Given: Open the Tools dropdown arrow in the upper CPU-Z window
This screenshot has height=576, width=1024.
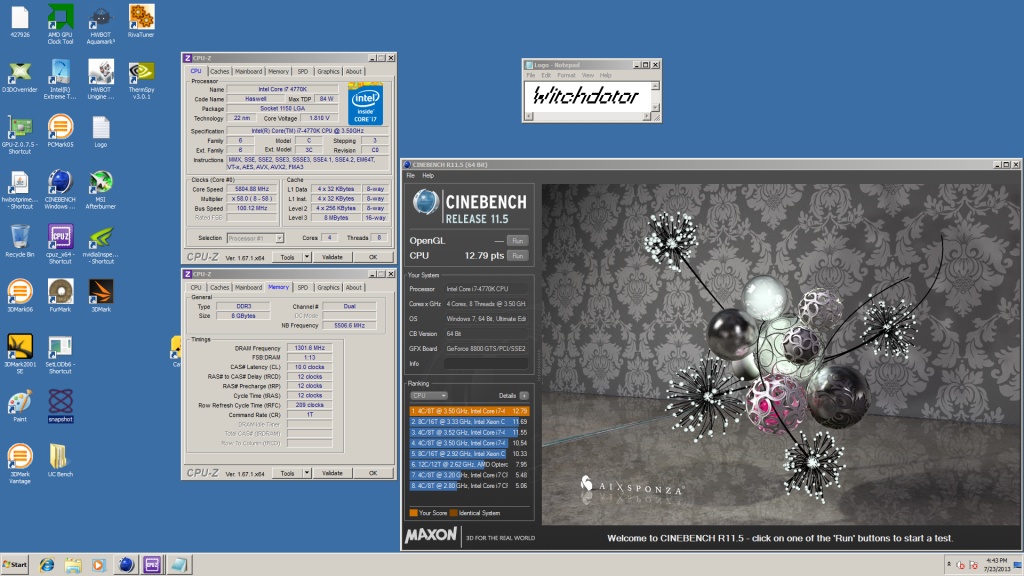Looking at the screenshot, I should point(309,257).
